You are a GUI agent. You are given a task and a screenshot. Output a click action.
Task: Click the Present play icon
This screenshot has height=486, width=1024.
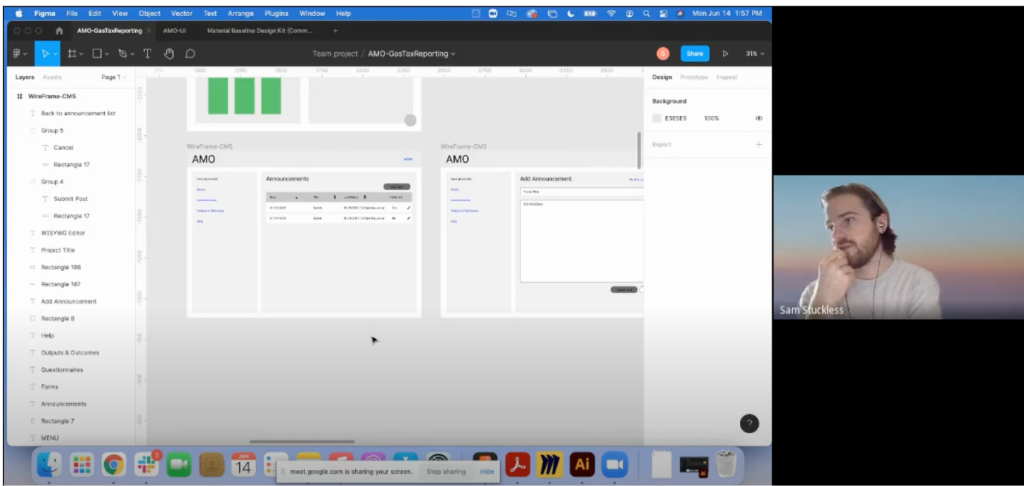725,53
